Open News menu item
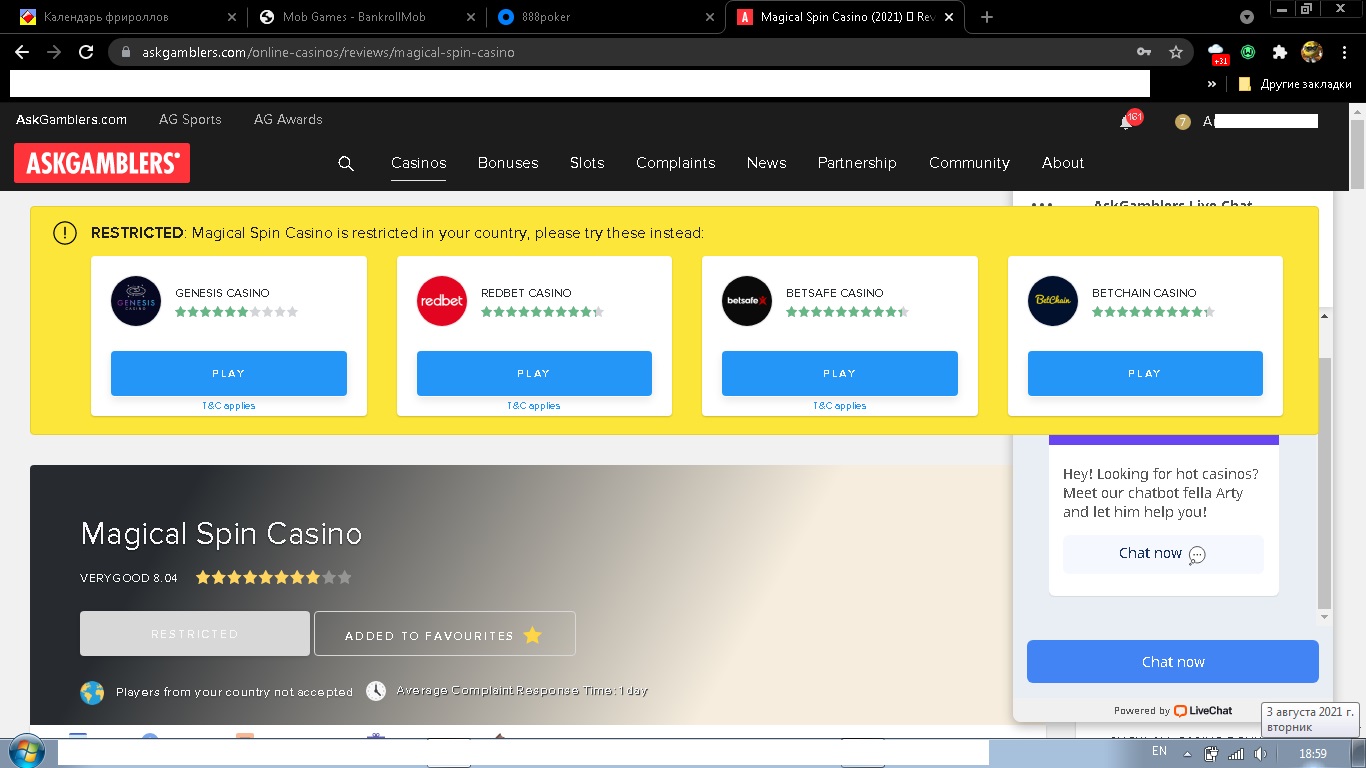The height and width of the screenshot is (768, 1366). pos(766,163)
